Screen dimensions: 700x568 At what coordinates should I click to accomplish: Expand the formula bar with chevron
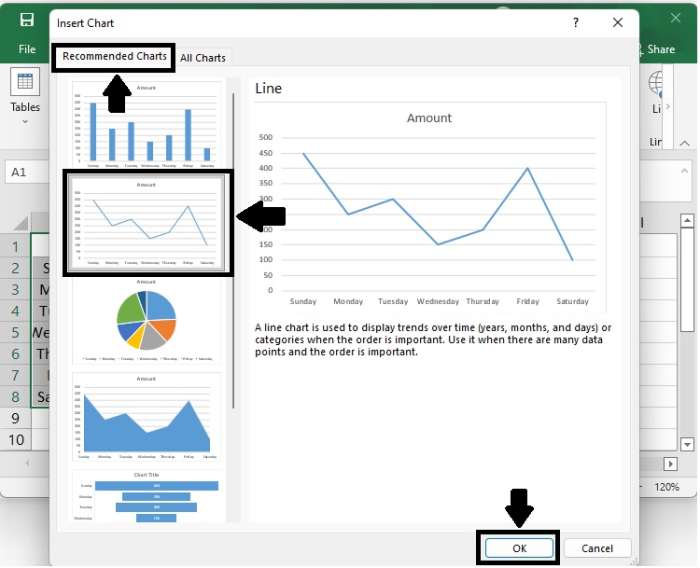(x=684, y=171)
